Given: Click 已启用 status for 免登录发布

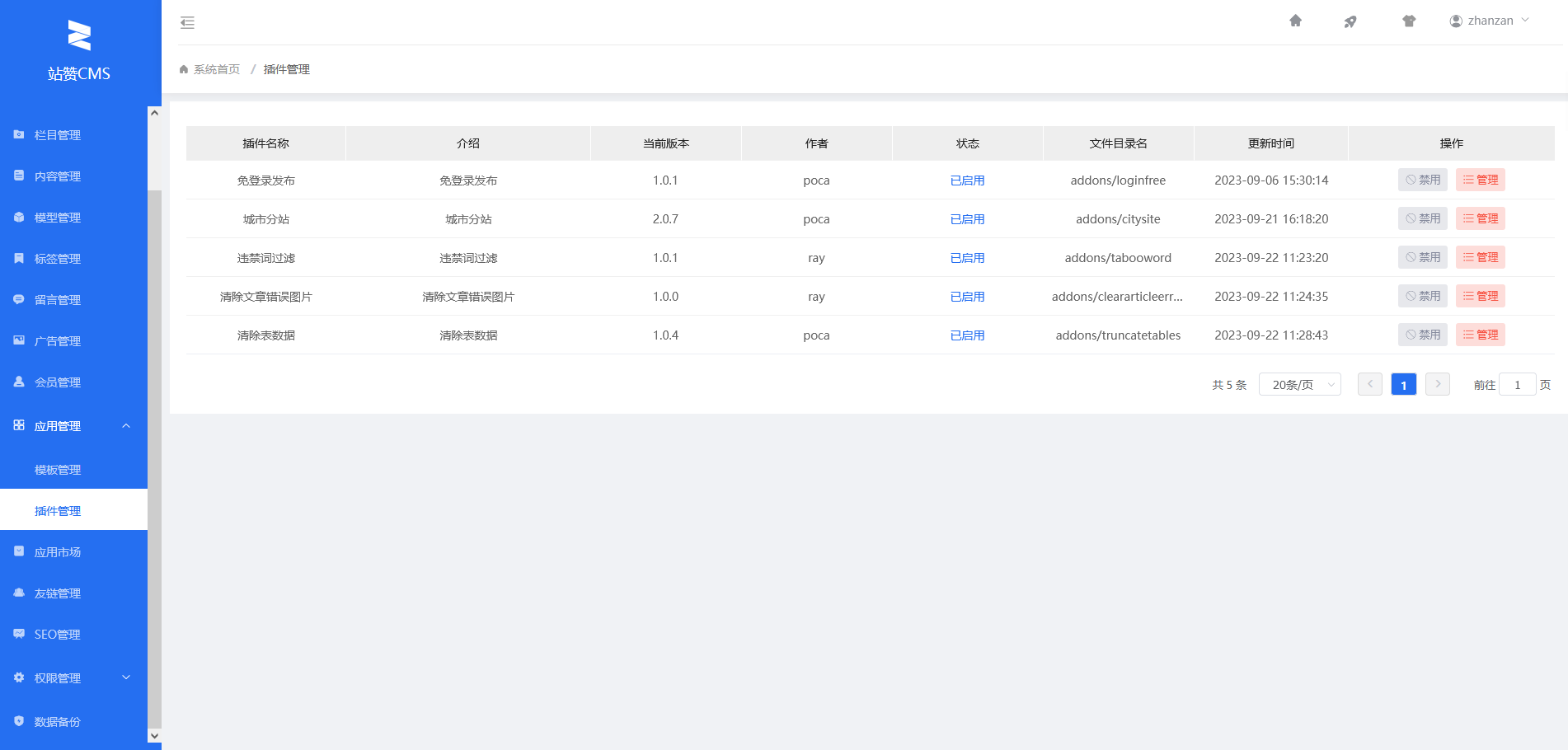Looking at the screenshot, I should pos(968,180).
